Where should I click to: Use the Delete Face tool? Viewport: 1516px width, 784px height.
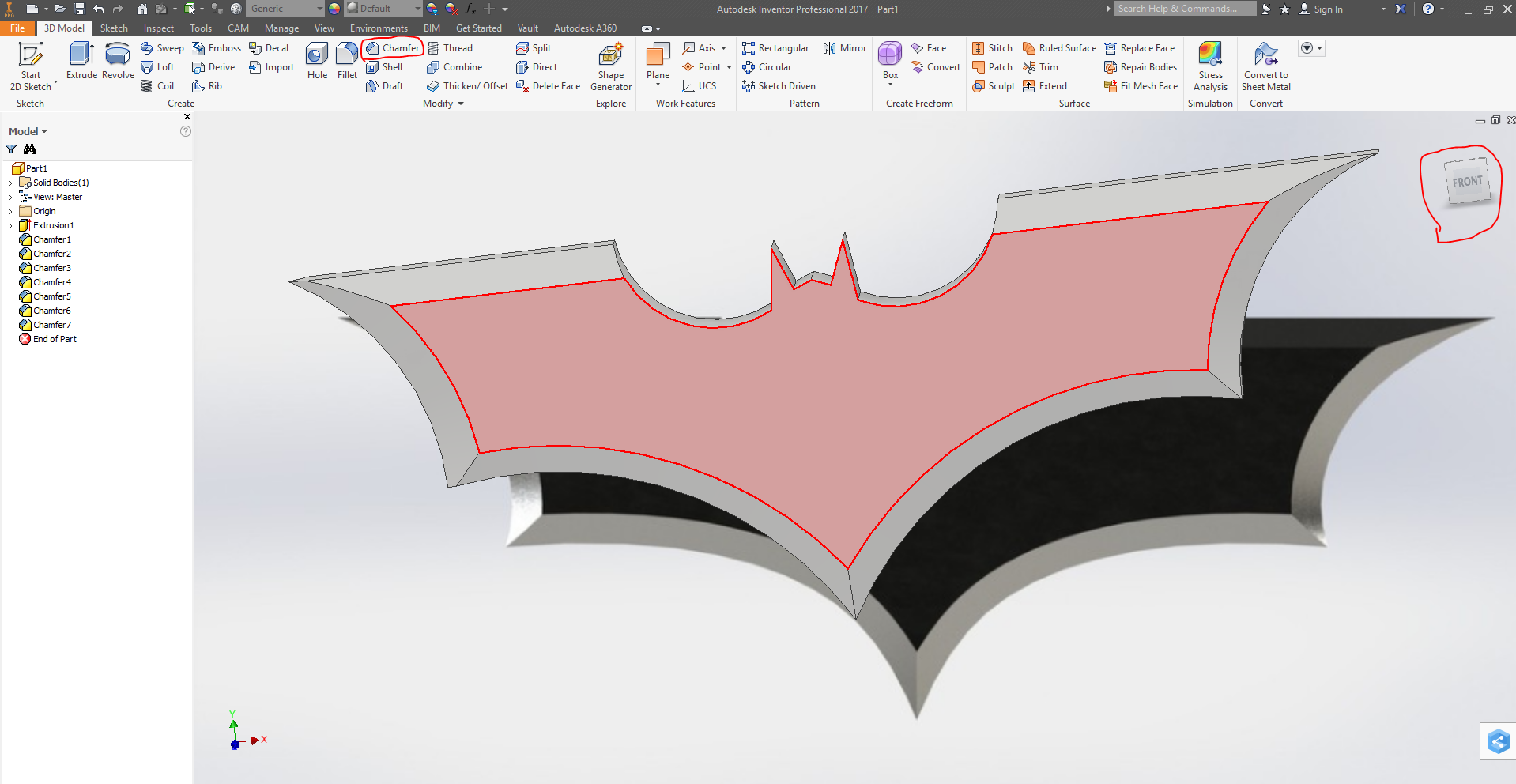pyautogui.click(x=548, y=86)
